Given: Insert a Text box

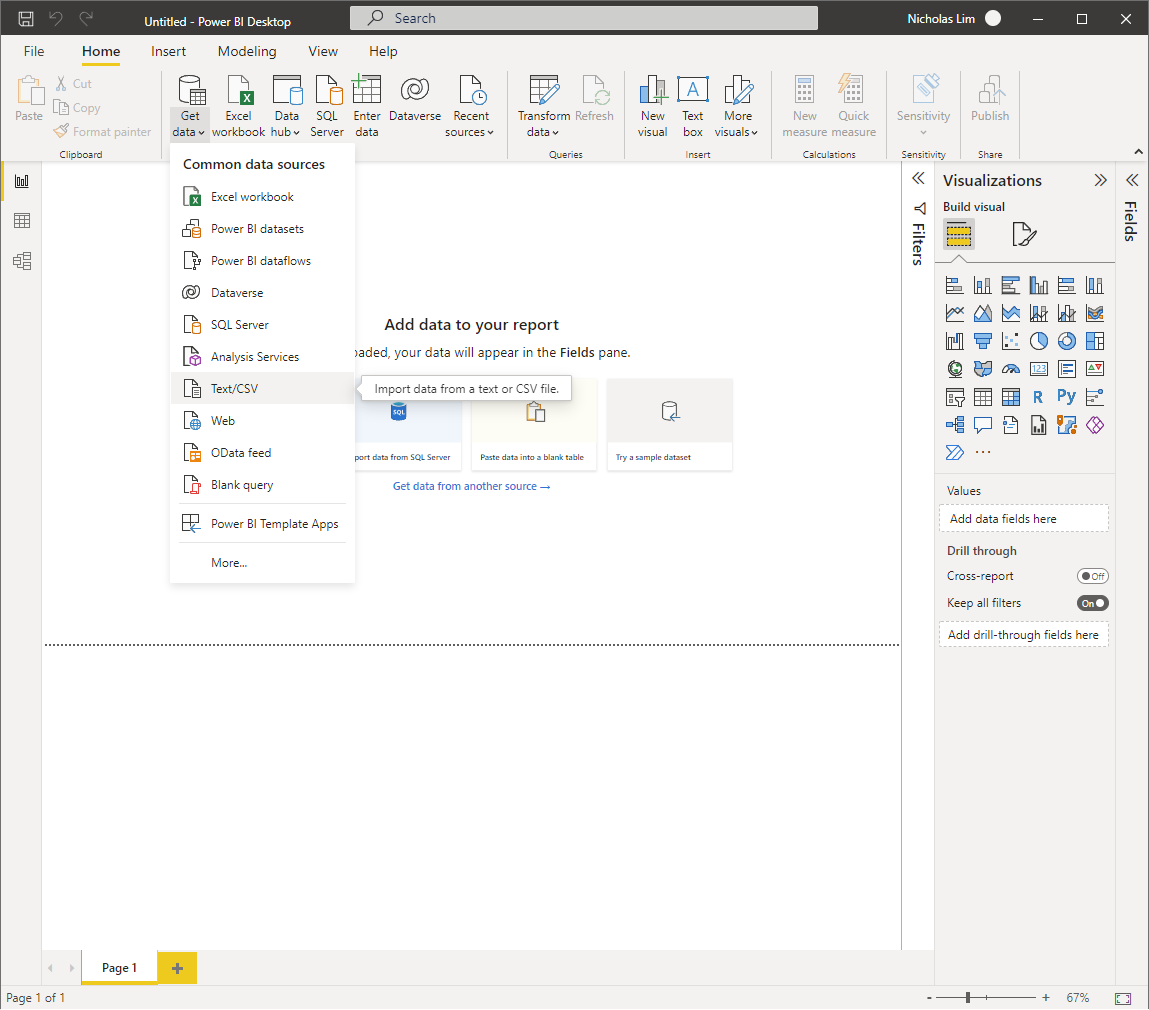Looking at the screenshot, I should pos(693,105).
